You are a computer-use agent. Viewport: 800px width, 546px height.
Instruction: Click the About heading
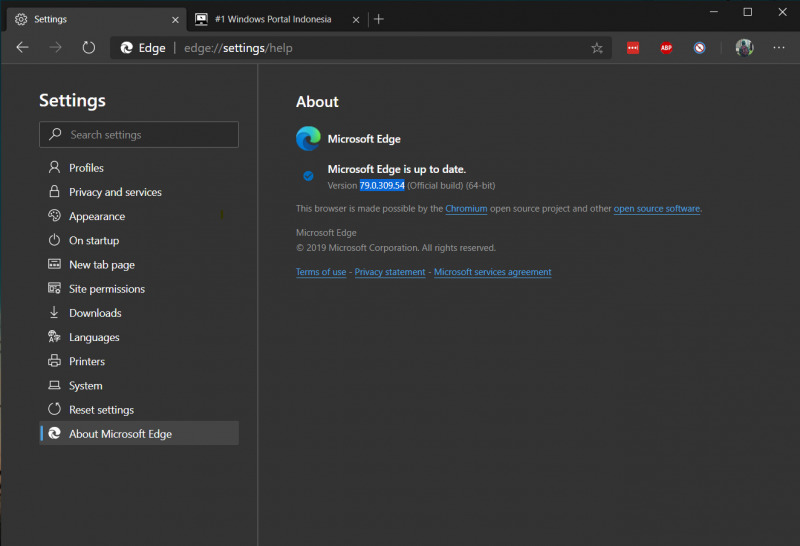317,102
